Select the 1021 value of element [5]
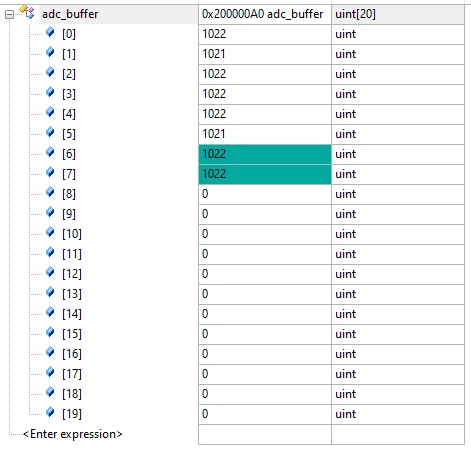Viewport: 471px width, 451px height. click(x=265, y=134)
